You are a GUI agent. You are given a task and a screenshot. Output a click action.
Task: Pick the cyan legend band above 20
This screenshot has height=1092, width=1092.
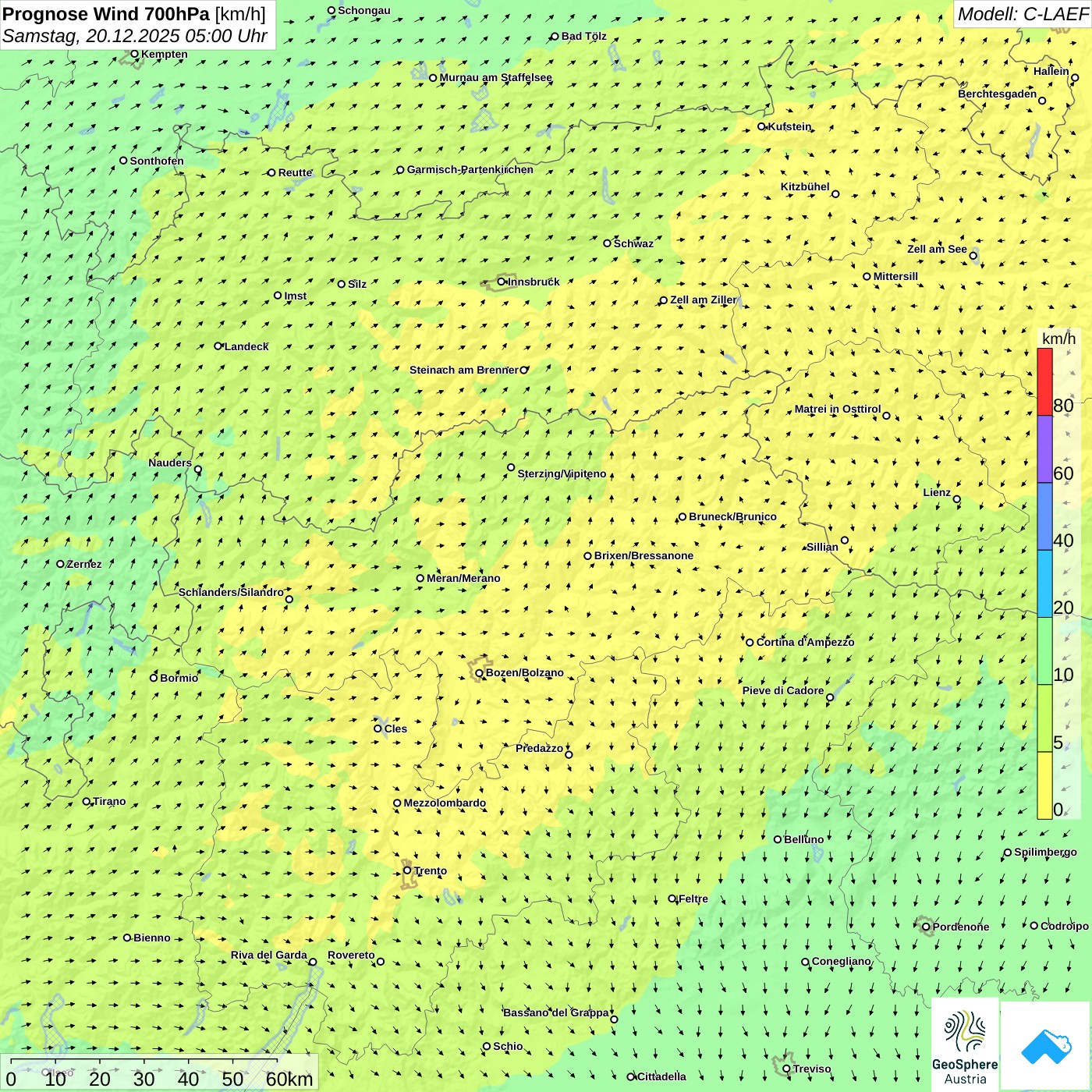1044,584
